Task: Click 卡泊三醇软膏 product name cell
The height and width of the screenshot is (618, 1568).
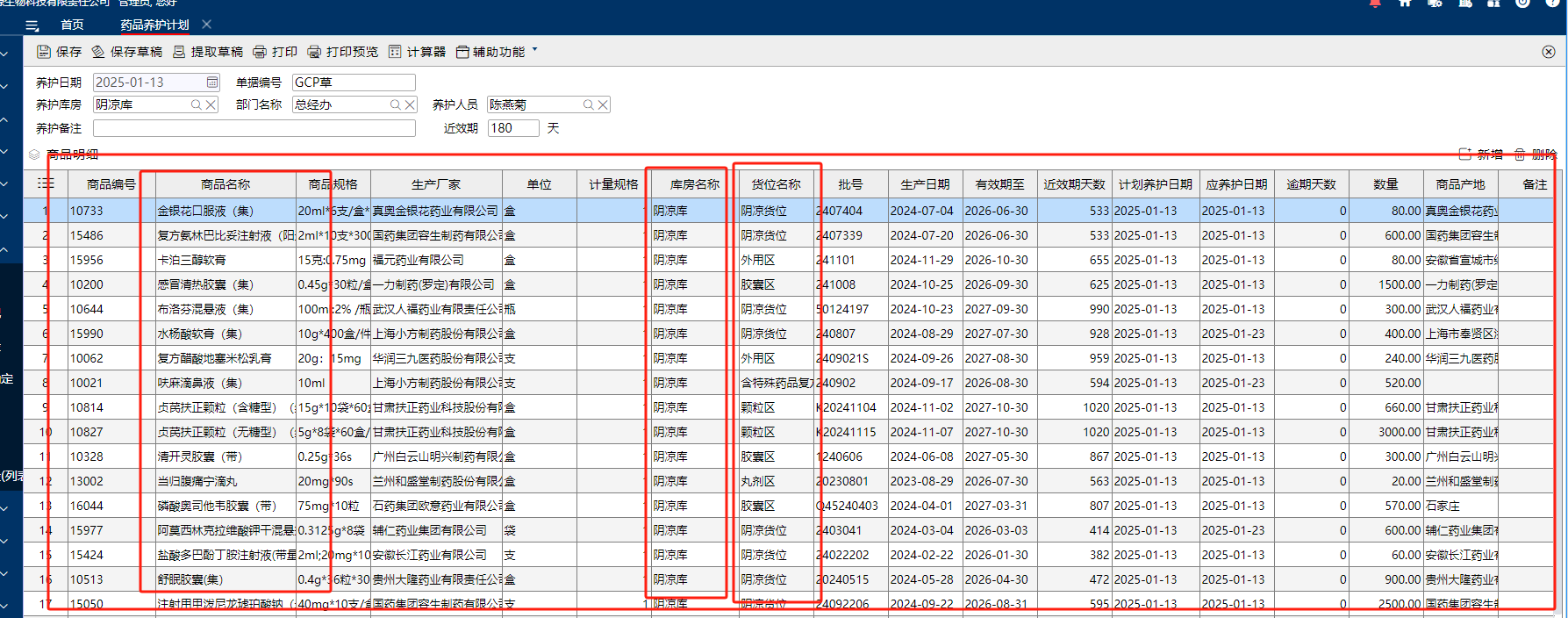Action: [x=226, y=260]
